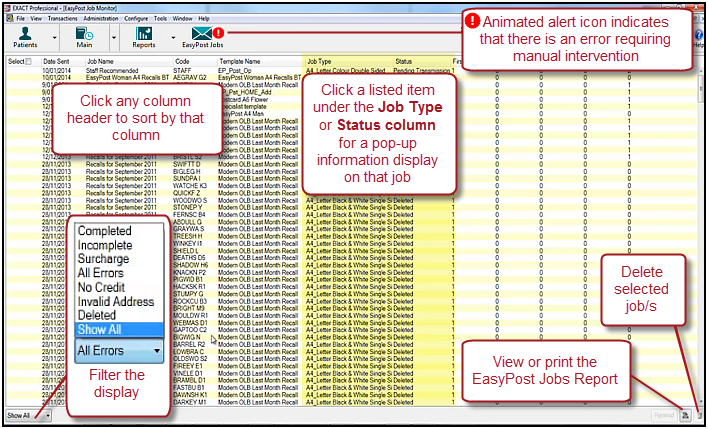708x429 pixels.
Task: Click the jobs report print icon beside Resend
Action: 685,415
